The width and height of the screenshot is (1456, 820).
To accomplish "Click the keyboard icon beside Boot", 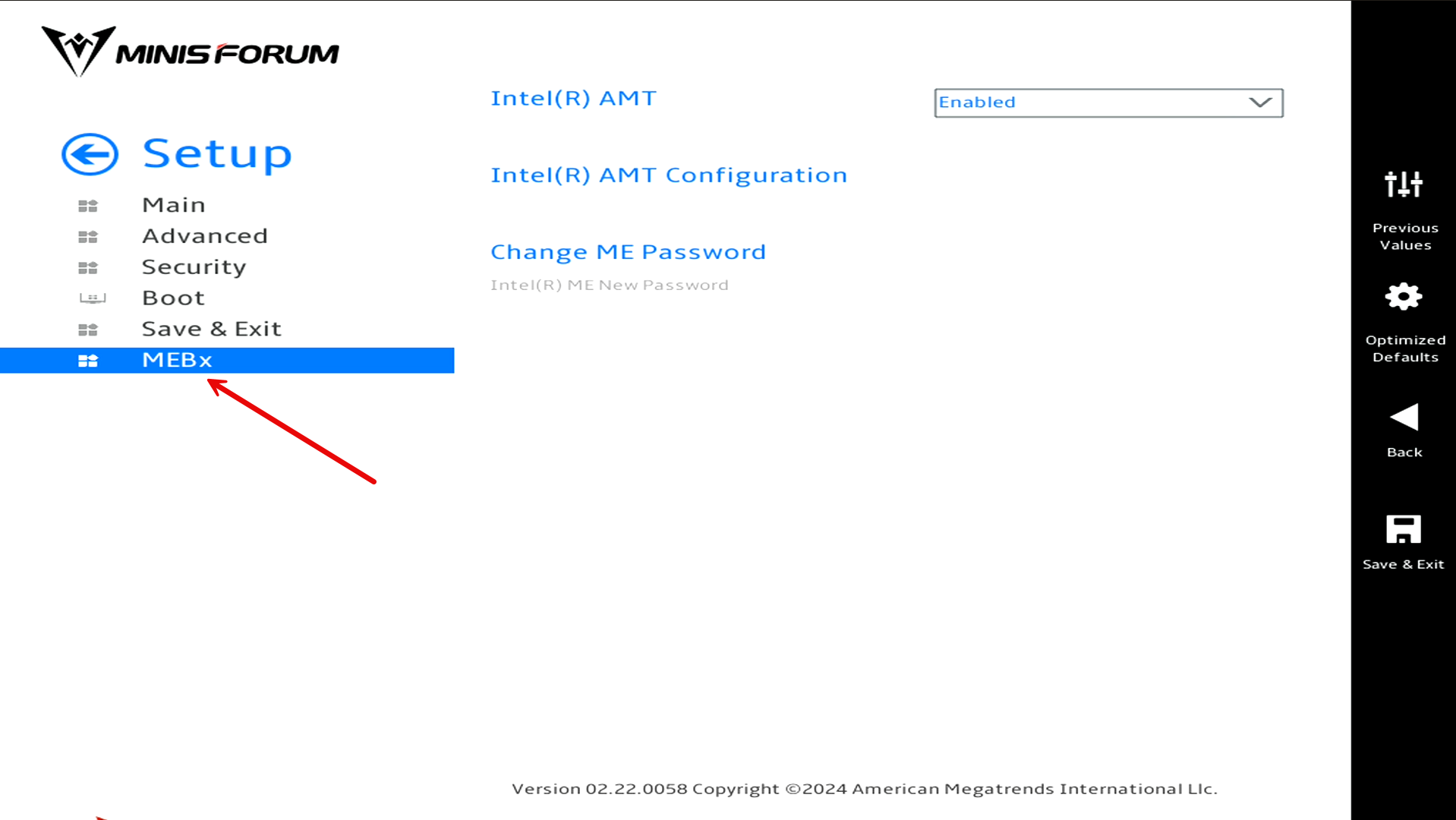I will point(91,298).
